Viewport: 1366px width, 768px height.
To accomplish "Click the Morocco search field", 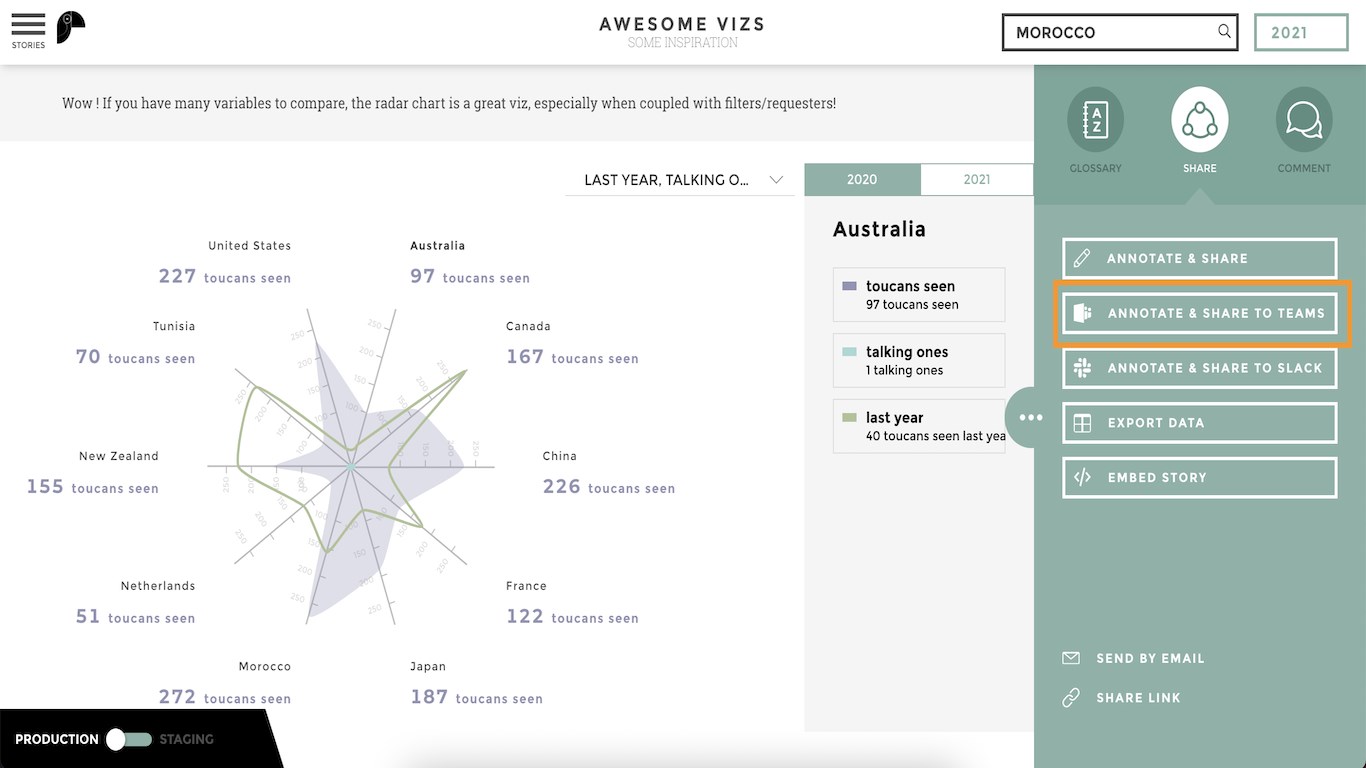I will [1110, 32].
